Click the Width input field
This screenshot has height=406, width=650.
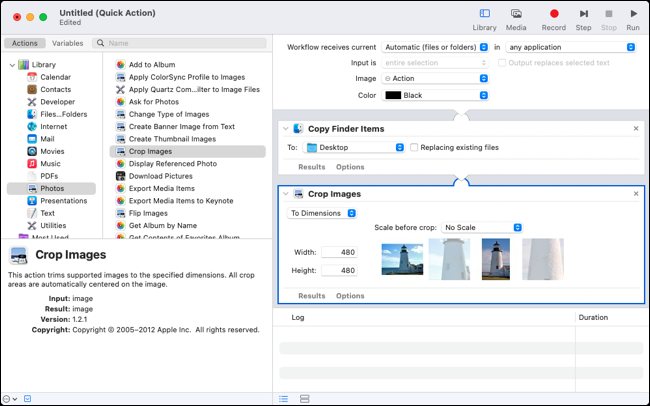coord(339,252)
